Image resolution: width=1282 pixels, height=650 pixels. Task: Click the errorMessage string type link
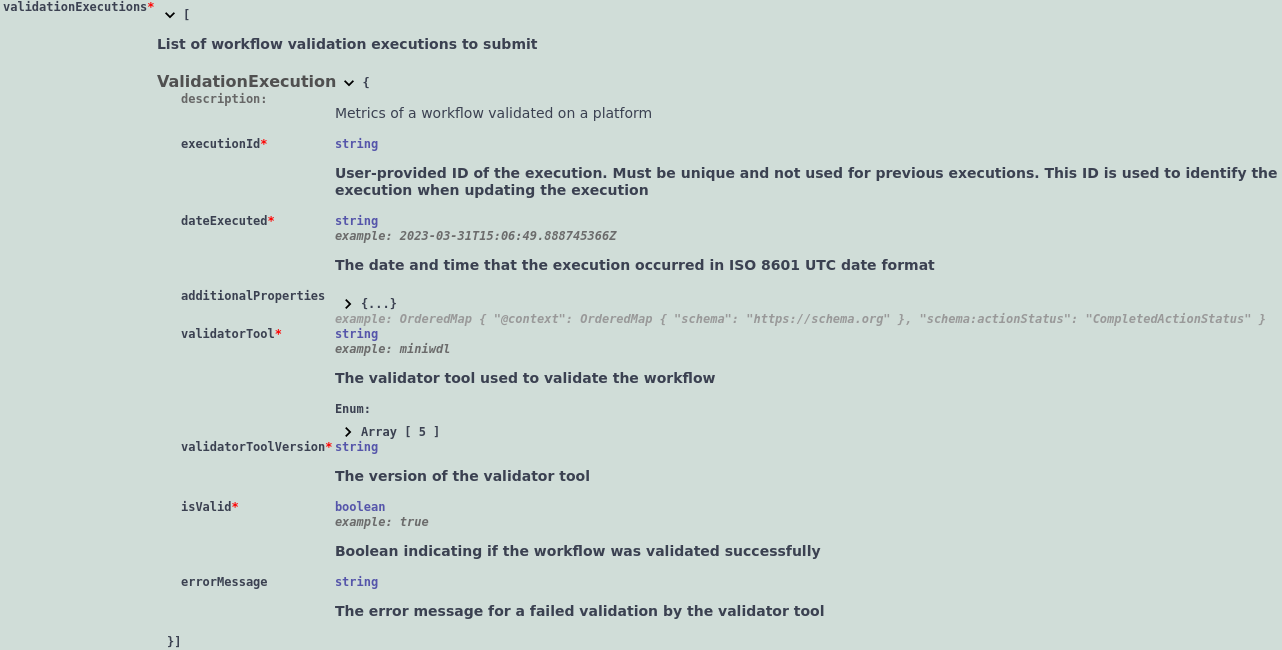[355, 581]
